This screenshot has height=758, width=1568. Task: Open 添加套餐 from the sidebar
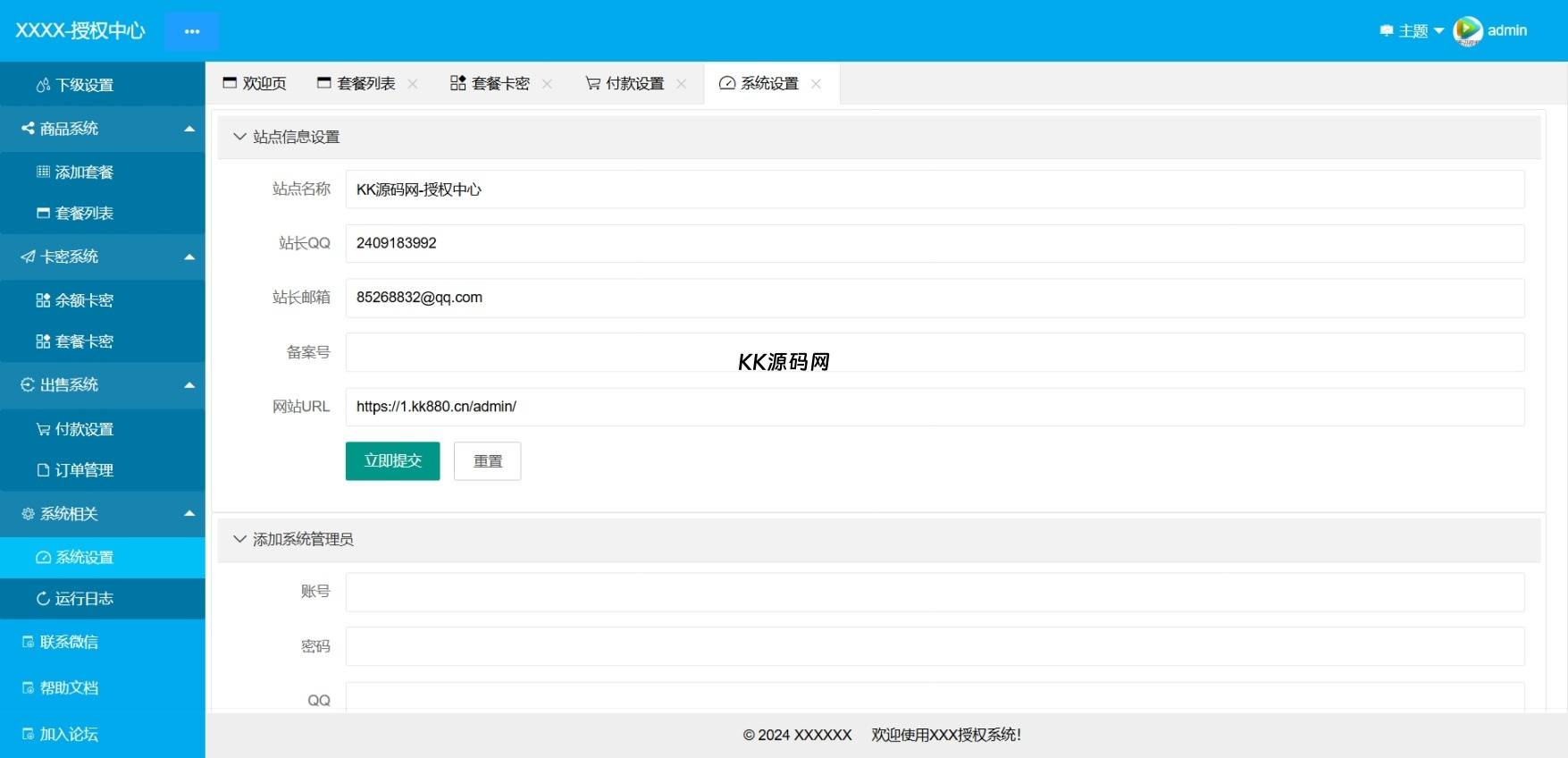[x=84, y=172]
